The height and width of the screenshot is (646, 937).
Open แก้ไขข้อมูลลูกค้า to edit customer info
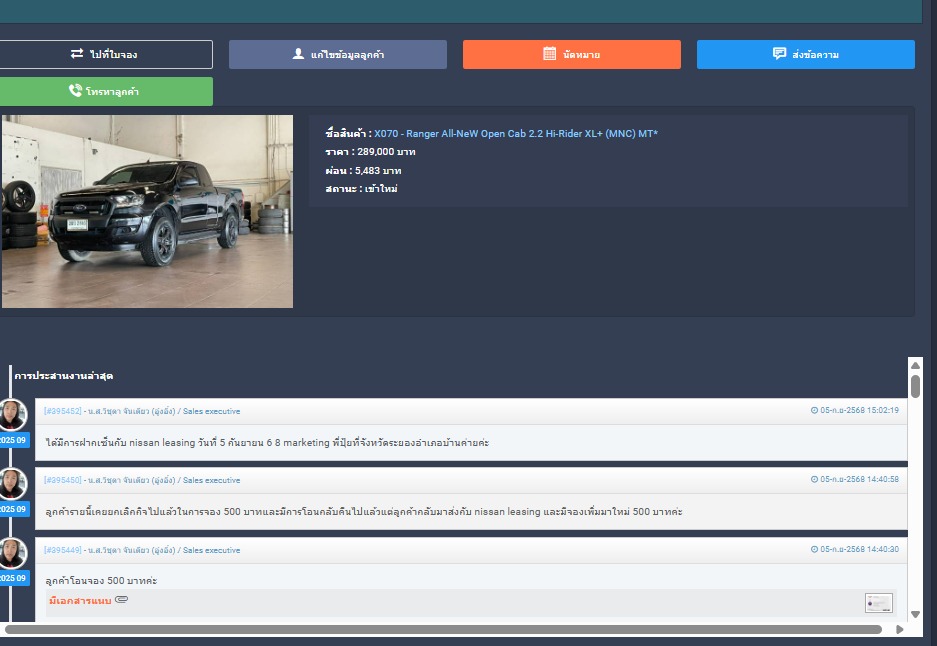(338, 55)
